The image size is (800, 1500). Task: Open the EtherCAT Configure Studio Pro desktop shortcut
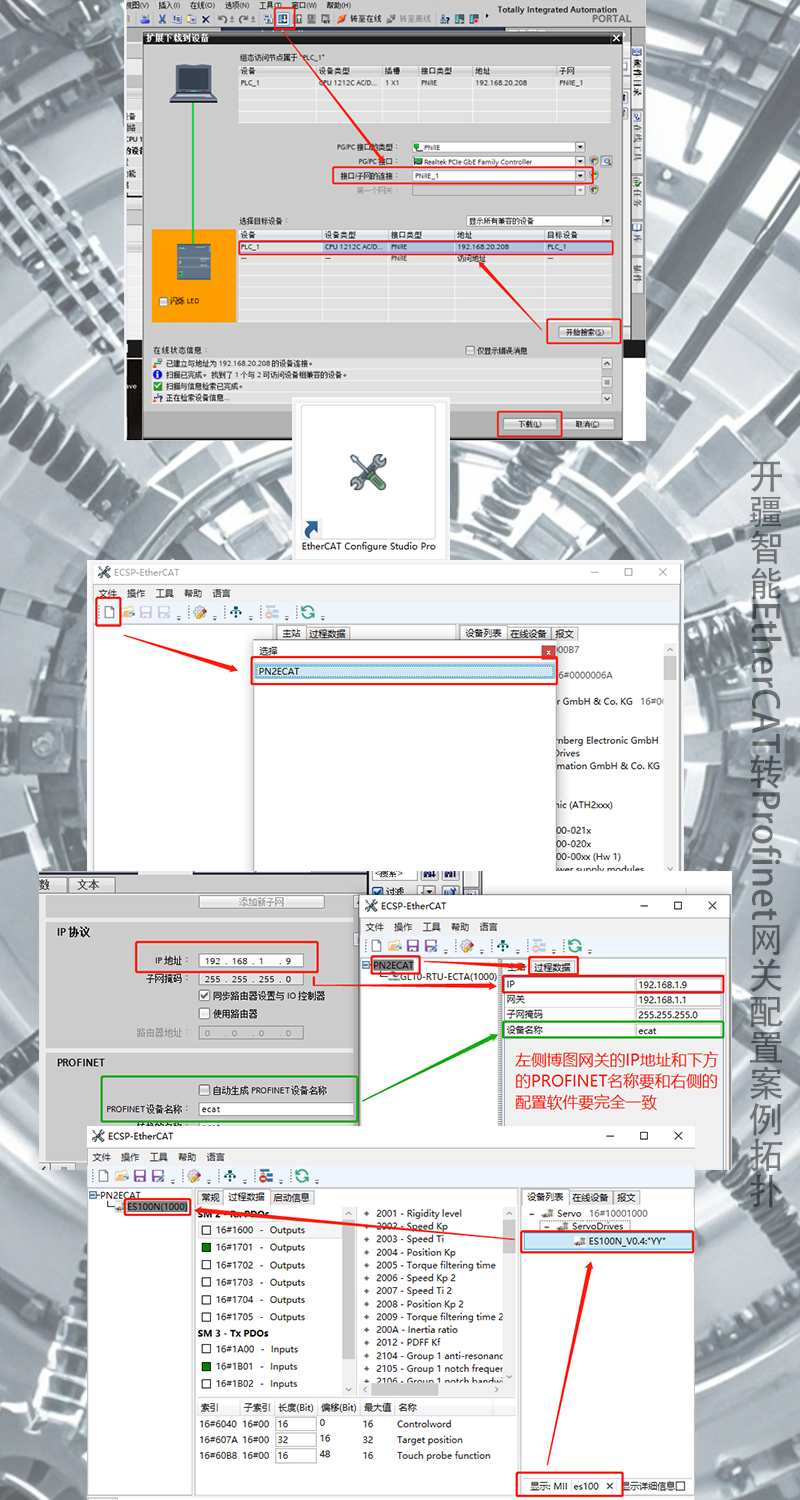coord(368,480)
